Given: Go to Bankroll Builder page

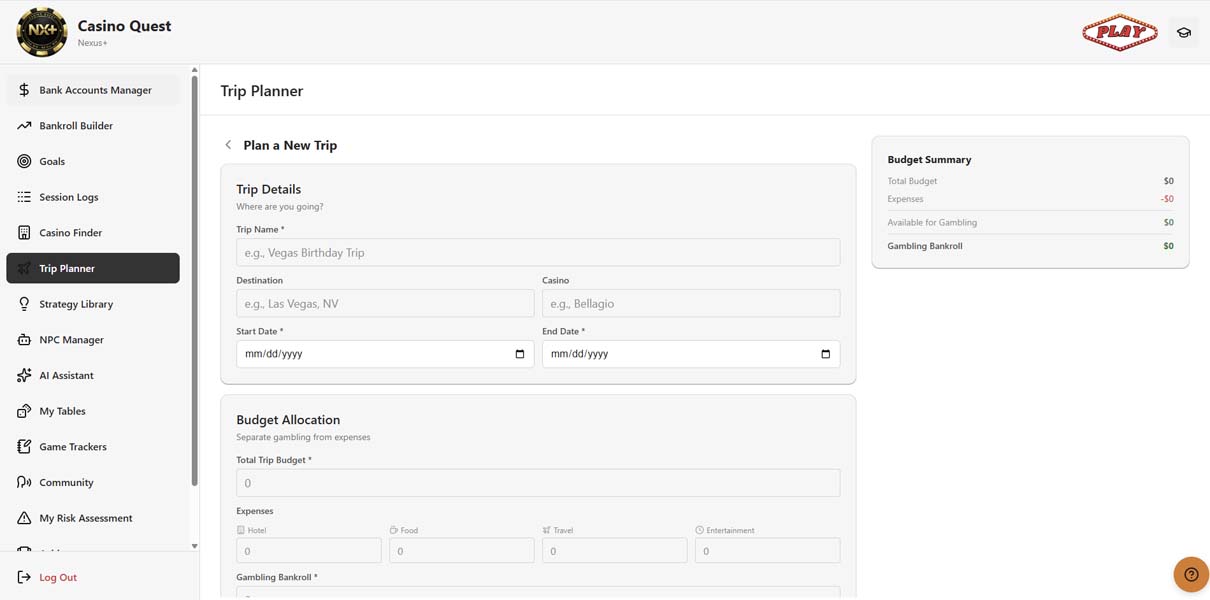Looking at the screenshot, I should 76,126.
